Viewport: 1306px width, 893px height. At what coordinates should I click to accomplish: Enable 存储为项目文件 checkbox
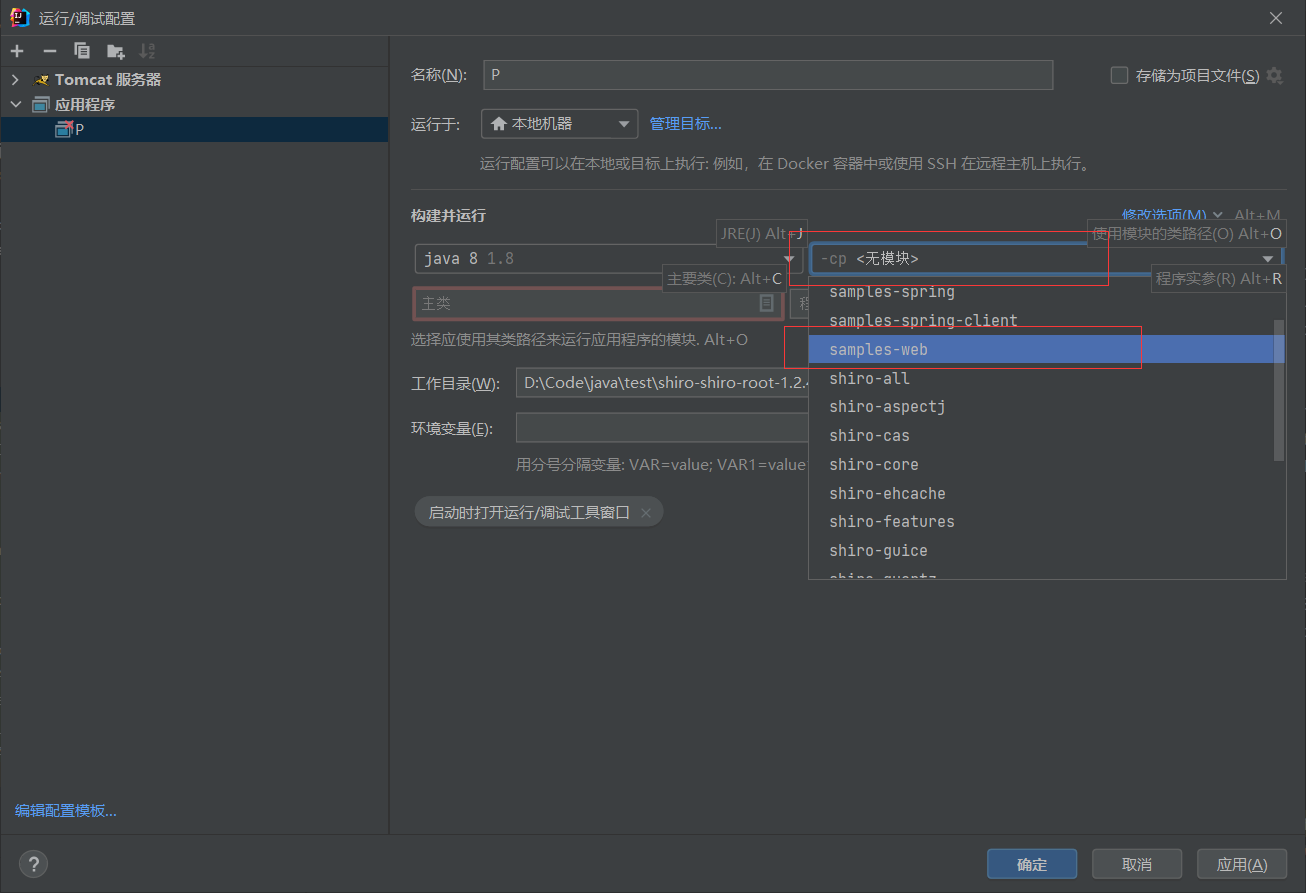click(x=1120, y=76)
